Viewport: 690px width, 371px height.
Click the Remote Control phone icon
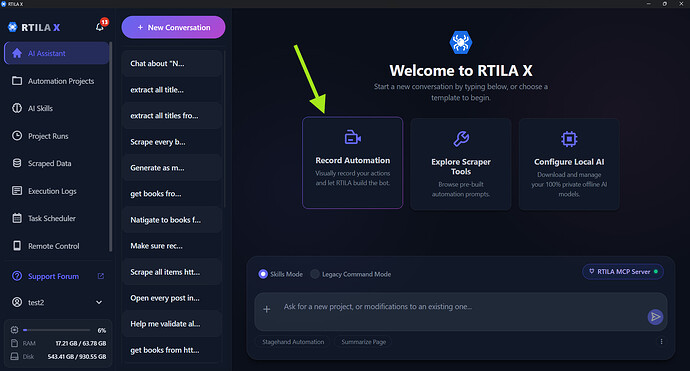[17, 246]
